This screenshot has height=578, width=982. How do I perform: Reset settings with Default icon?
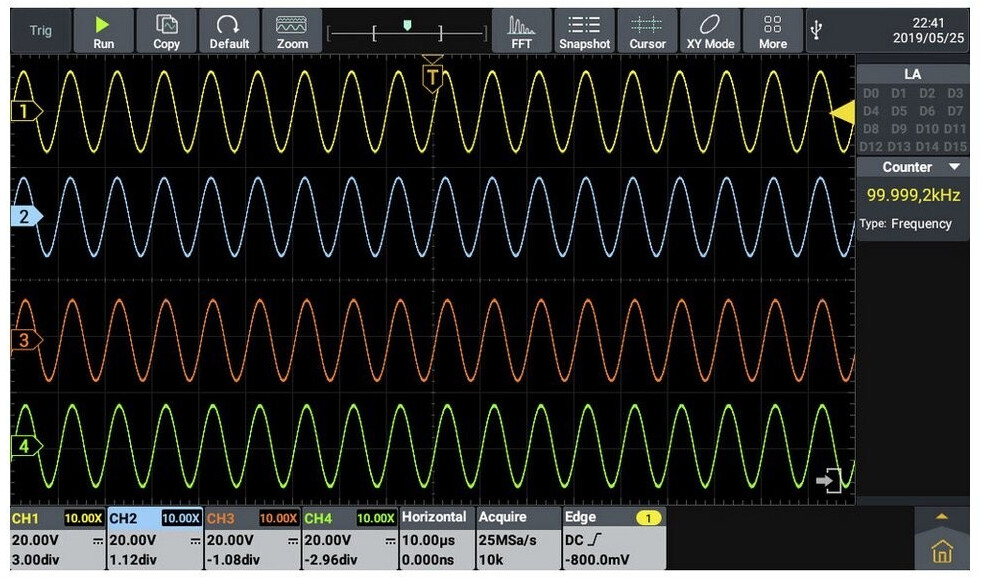point(229,31)
